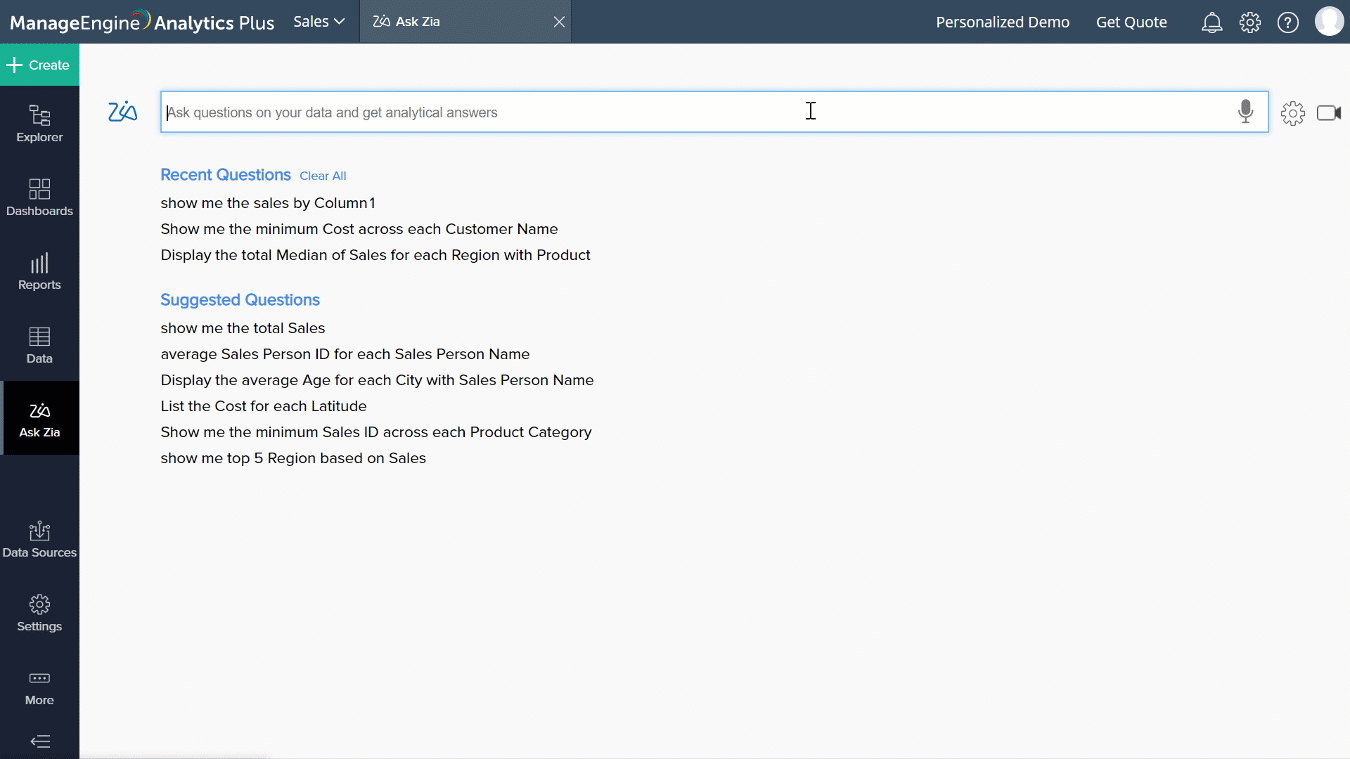Open Data Sources in the sidebar
Viewport: 1350px width, 759px height.
[x=40, y=539]
